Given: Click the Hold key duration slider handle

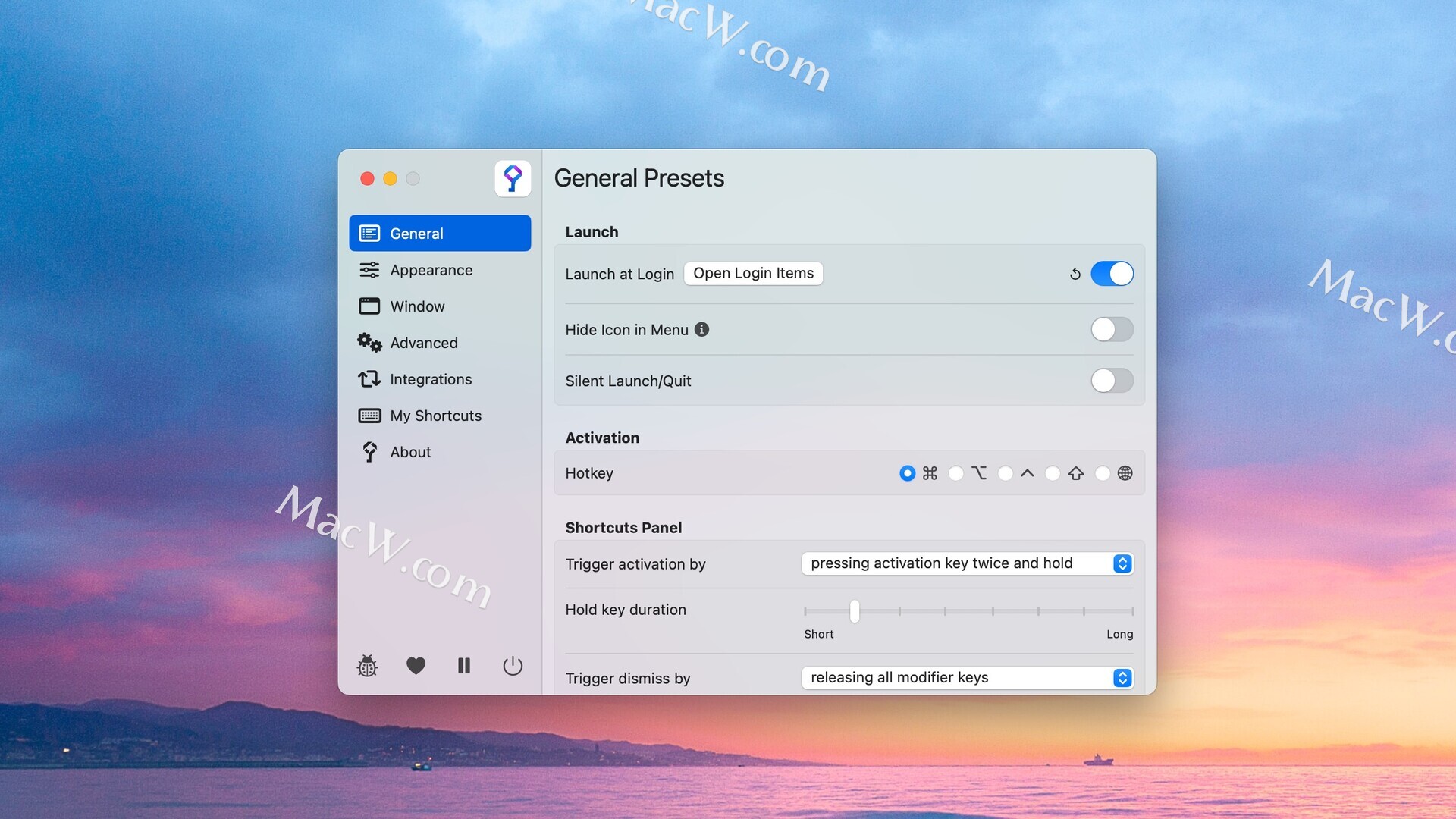Looking at the screenshot, I should tap(855, 610).
